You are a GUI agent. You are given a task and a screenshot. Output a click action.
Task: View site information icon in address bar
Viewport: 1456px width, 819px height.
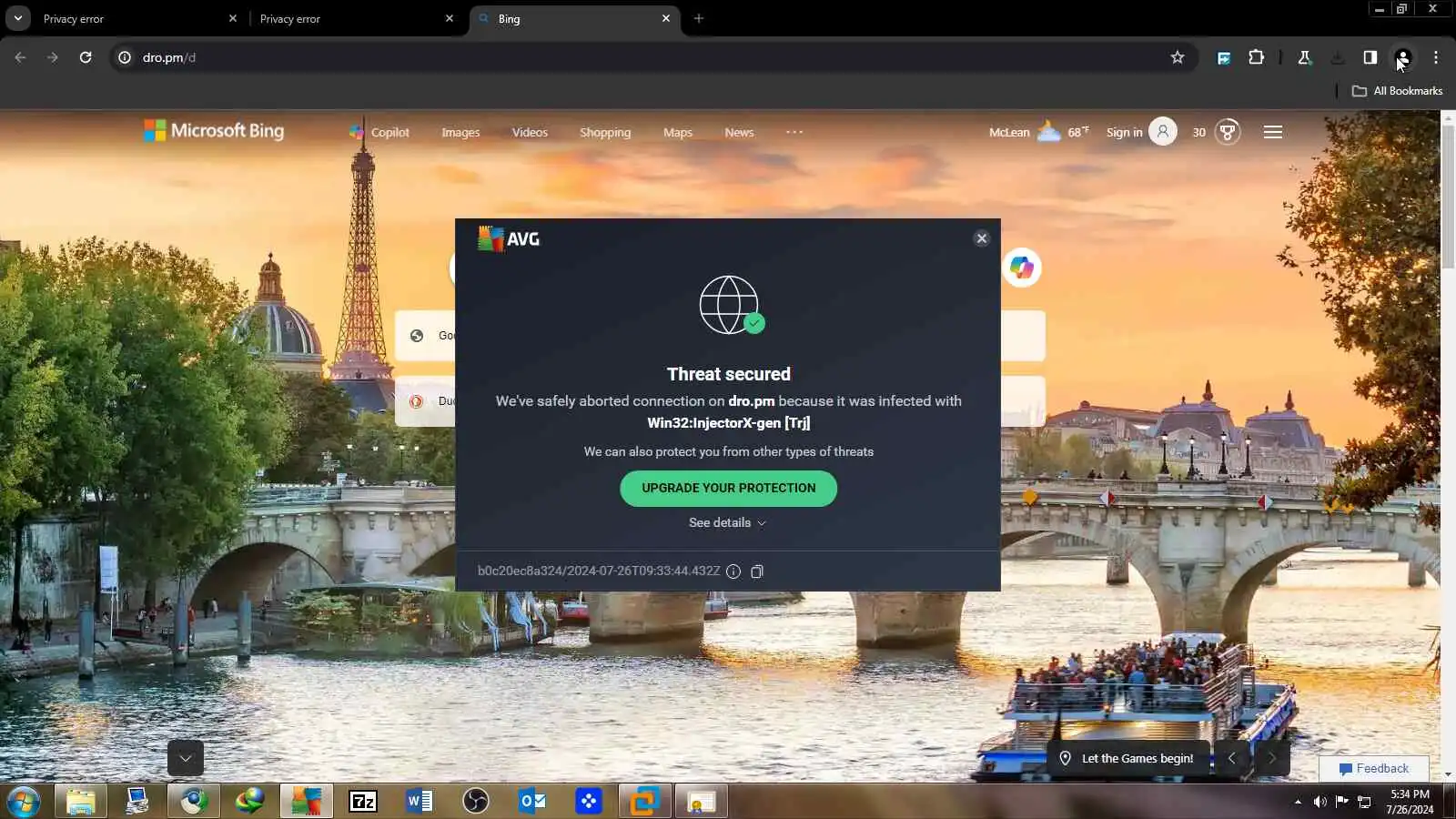tap(125, 57)
